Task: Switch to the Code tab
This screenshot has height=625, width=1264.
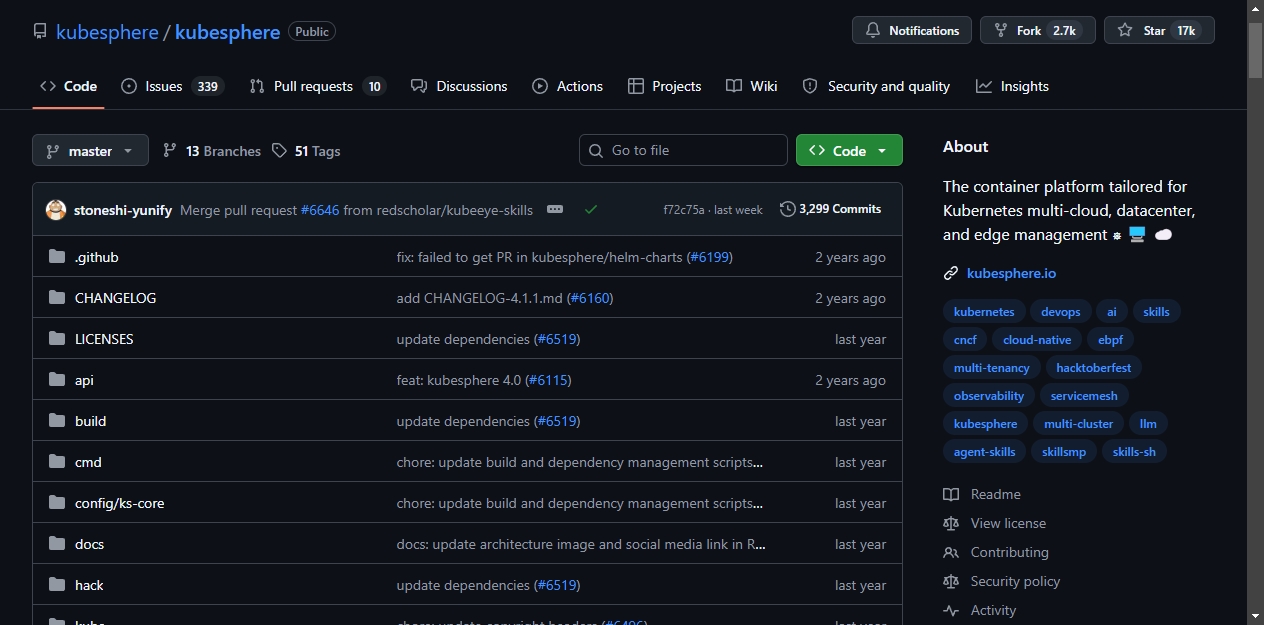Action: 68,86
